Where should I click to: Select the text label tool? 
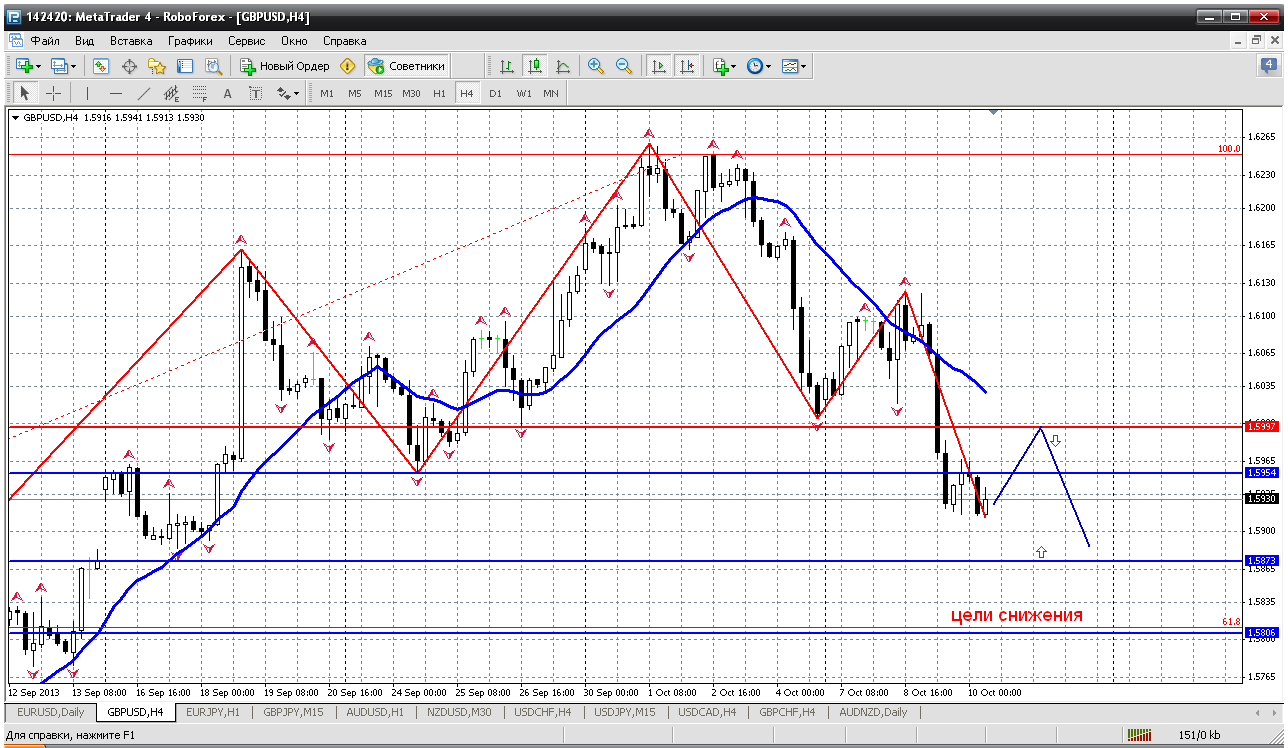coord(227,93)
